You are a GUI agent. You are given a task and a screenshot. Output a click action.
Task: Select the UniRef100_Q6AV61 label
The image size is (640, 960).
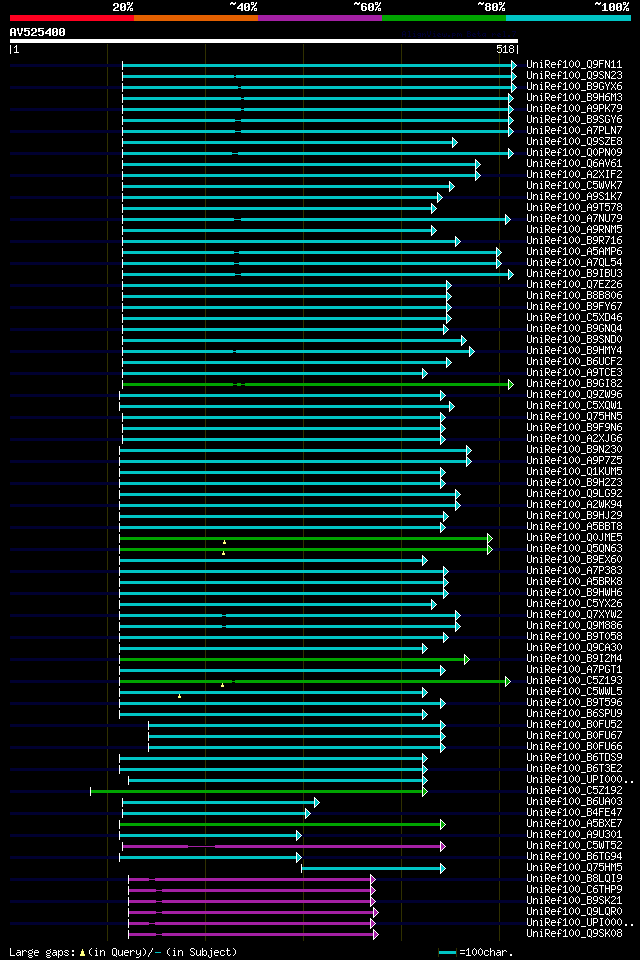click(574, 163)
